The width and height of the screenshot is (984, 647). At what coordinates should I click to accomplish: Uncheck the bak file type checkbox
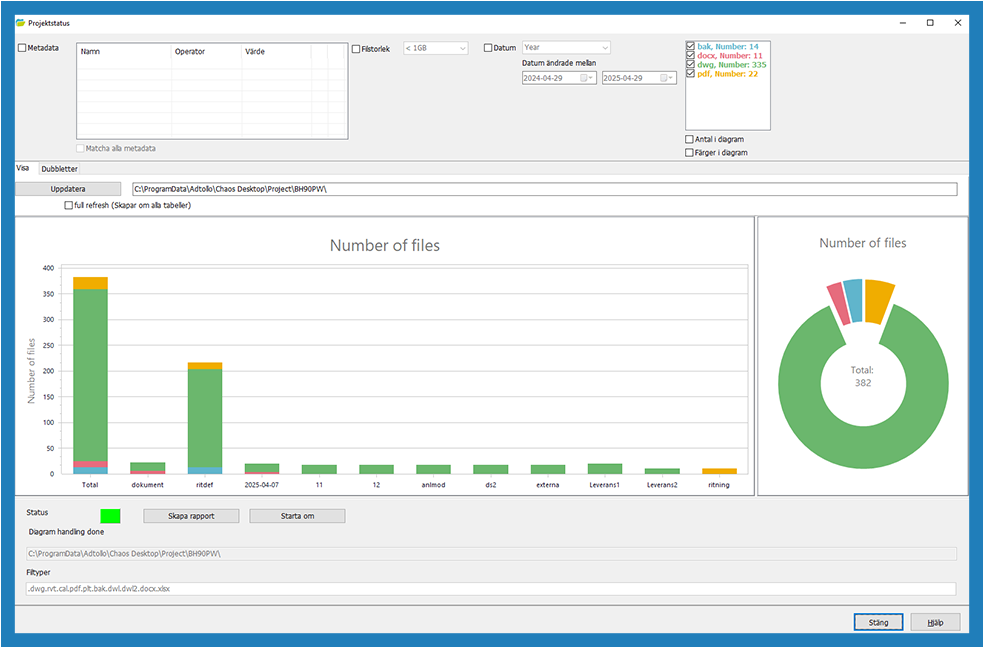(x=690, y=46)
